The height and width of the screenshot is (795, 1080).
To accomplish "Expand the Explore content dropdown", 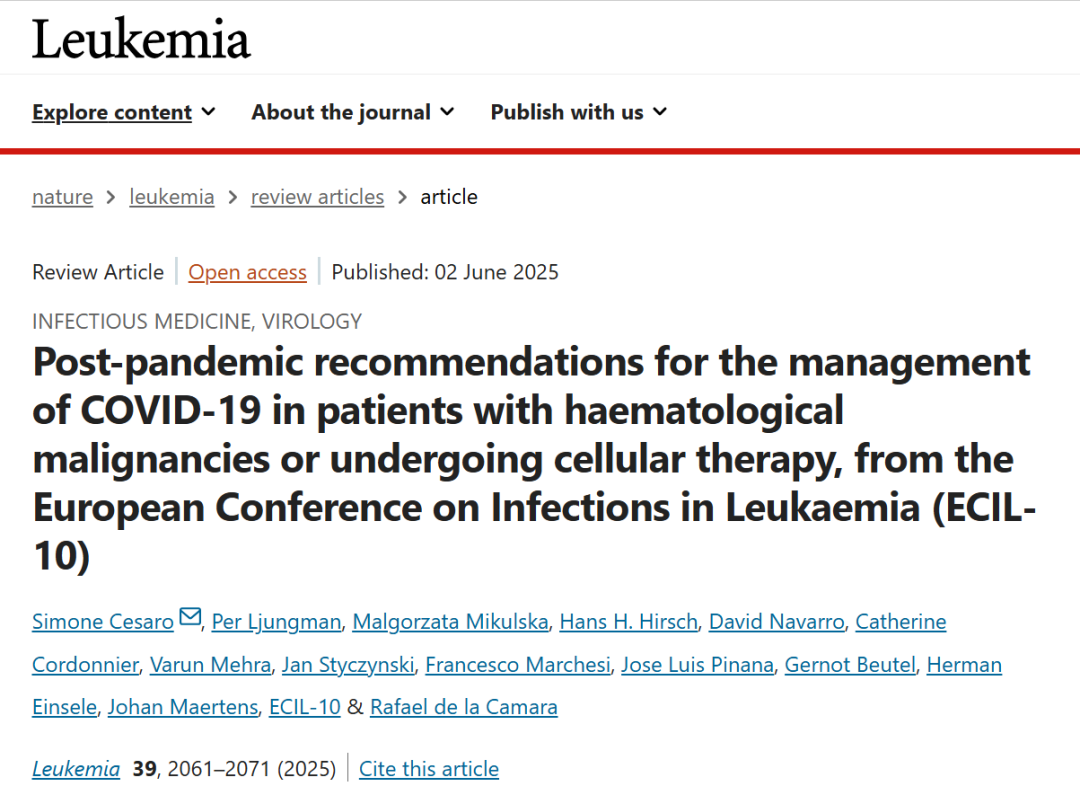I will point(124,112).
